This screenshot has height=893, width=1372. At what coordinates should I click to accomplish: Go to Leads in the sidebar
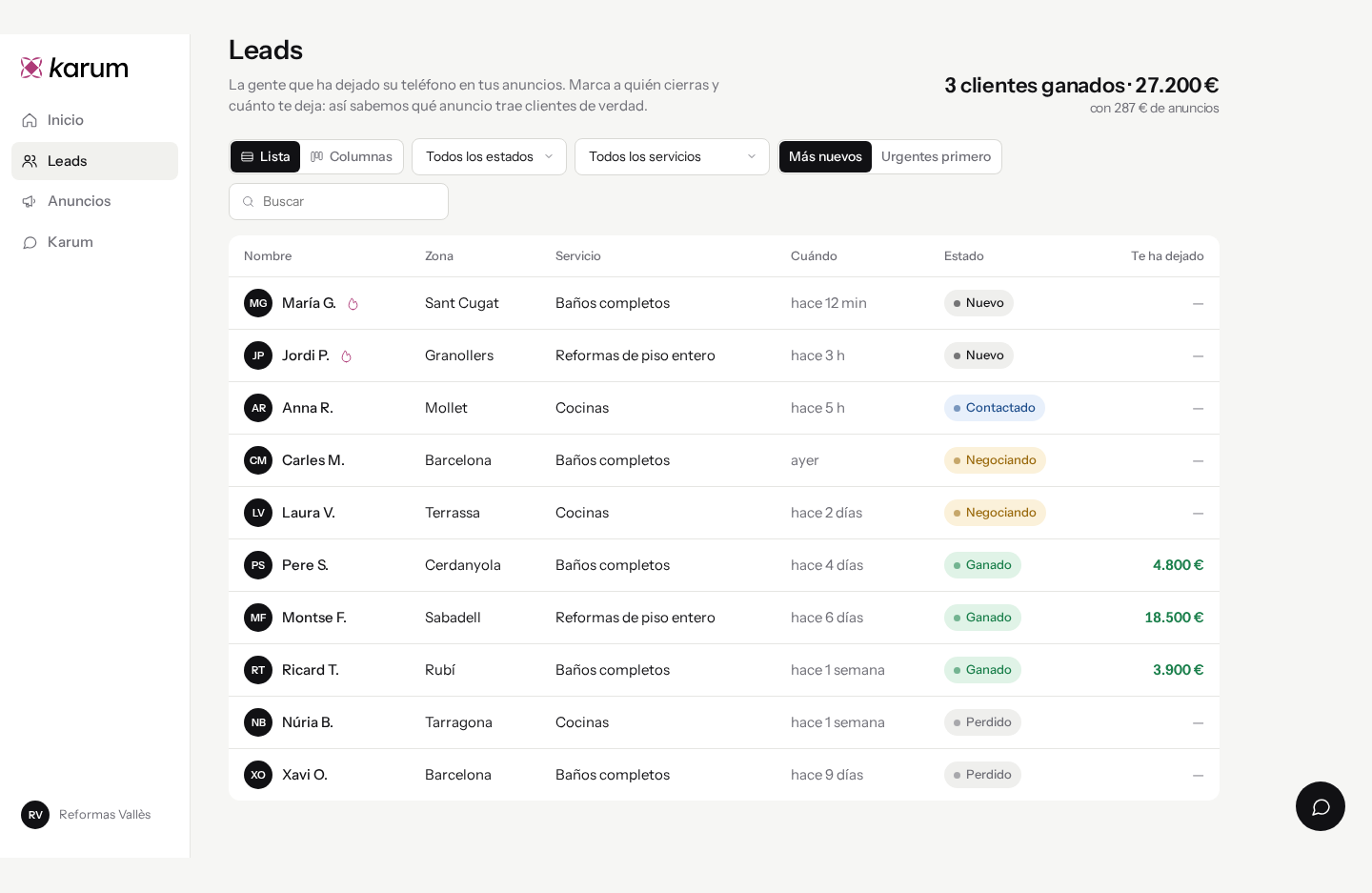click(94, 161)
